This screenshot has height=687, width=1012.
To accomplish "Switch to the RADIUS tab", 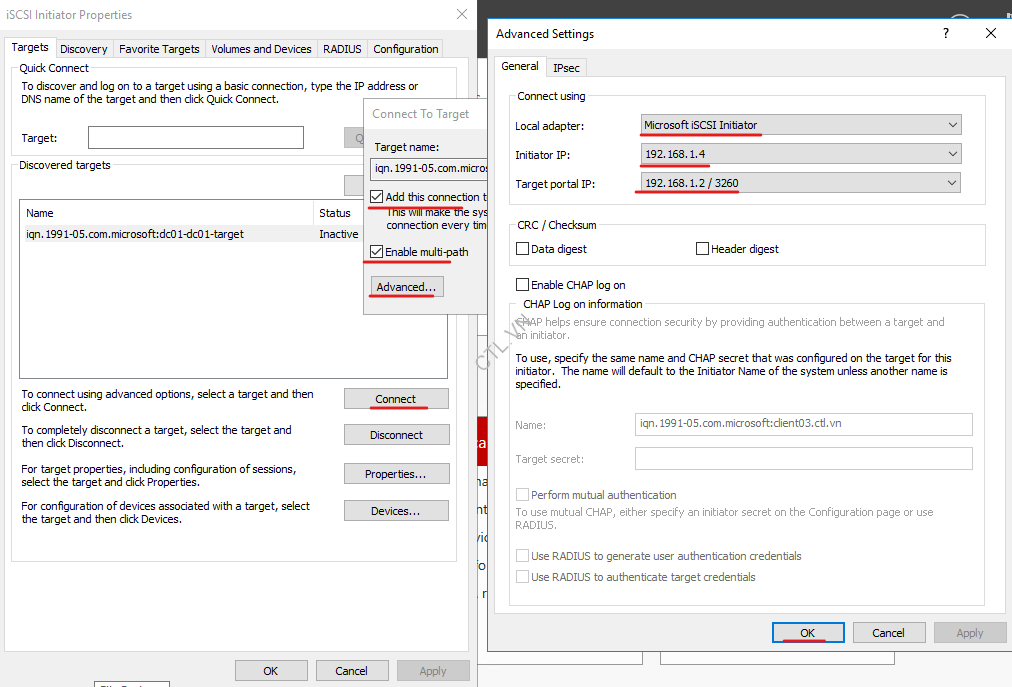I will [x=342, y=48].
